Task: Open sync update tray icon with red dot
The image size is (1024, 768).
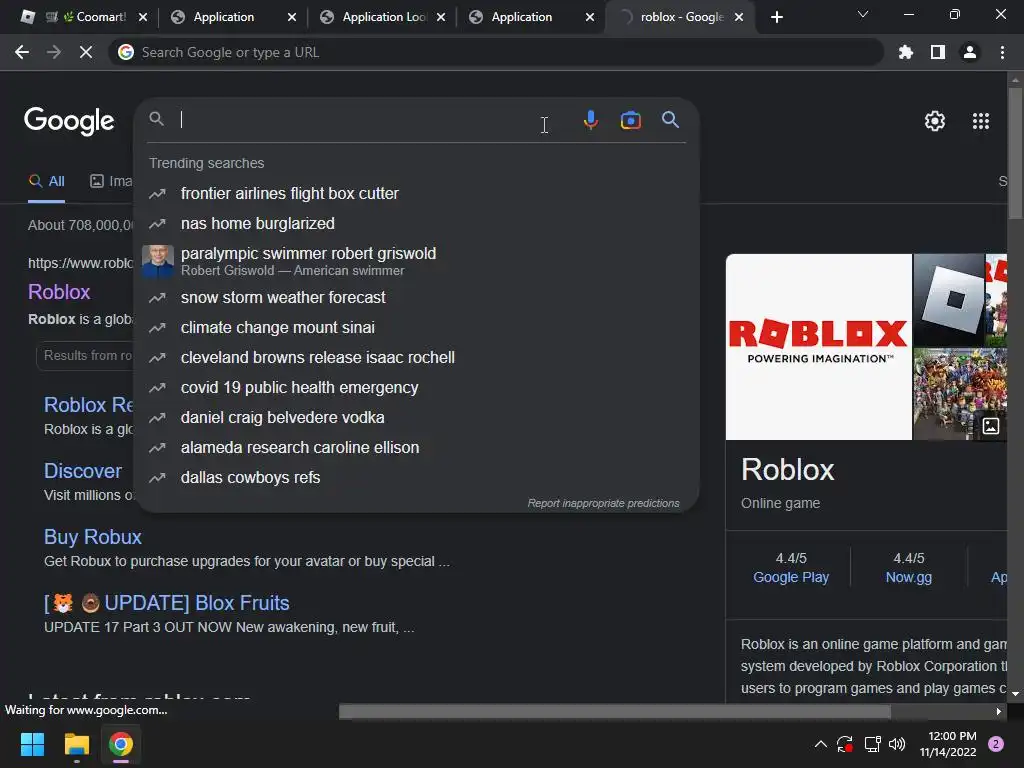Action: point(844,744)
